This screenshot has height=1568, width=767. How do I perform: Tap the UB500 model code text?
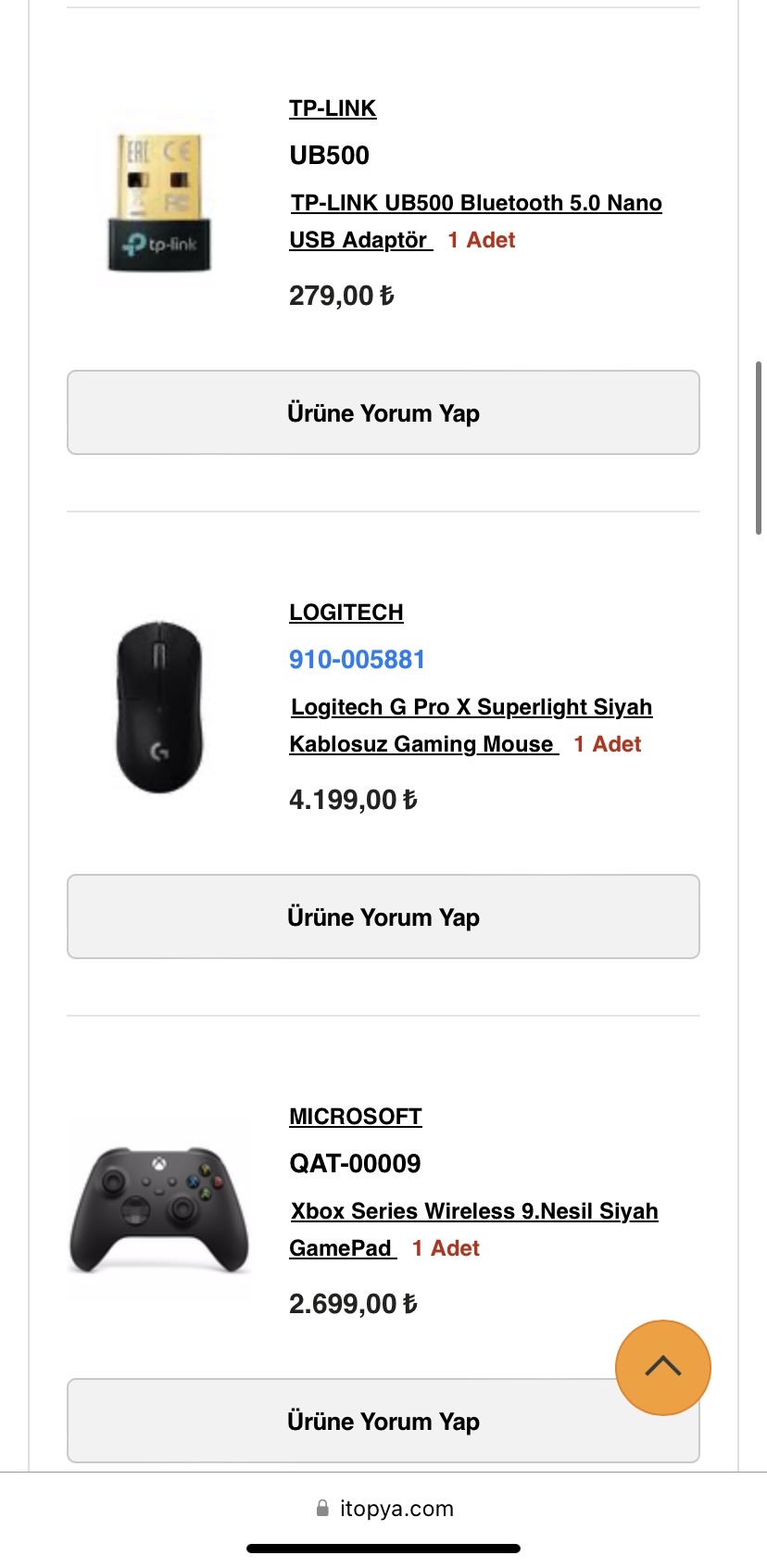point(330,156)
